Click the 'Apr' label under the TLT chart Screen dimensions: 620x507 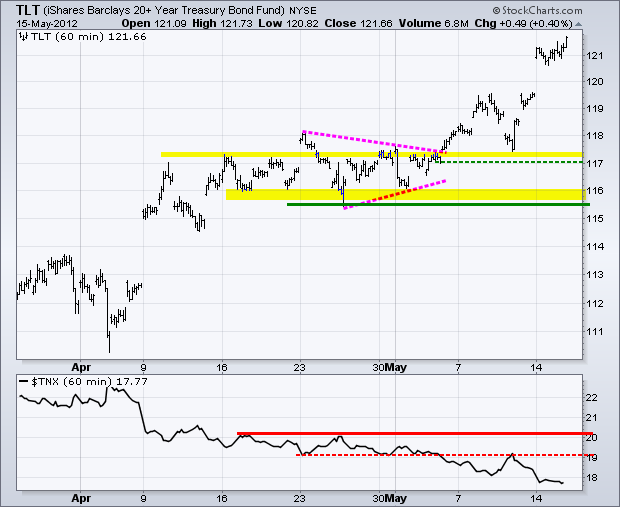click(x=81, y=368)
